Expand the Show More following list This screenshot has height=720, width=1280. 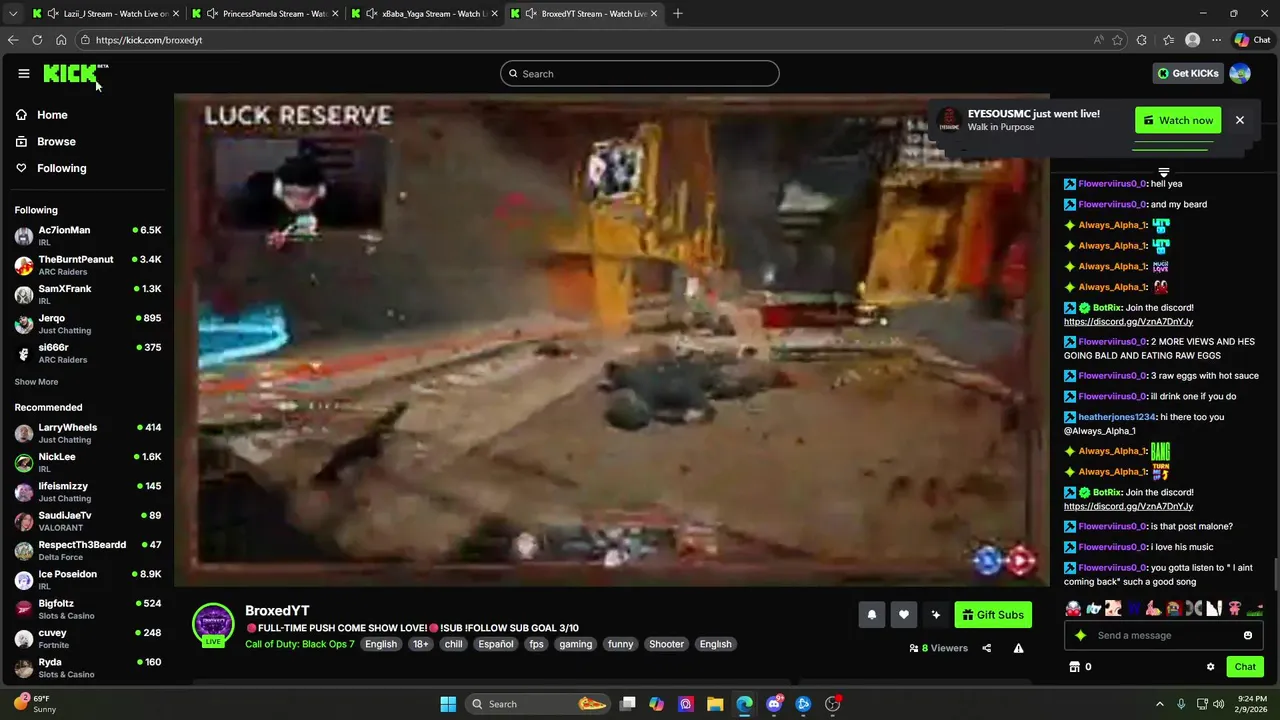click(x=36, y=382)
